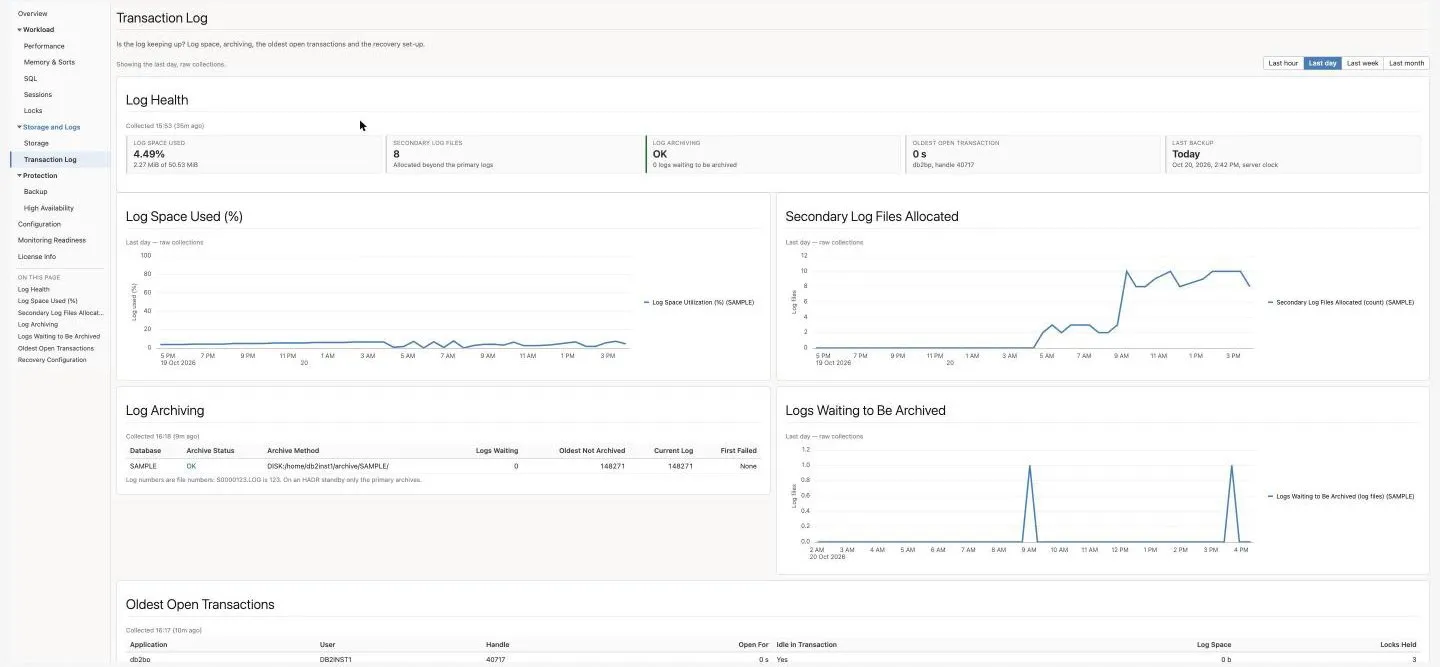Click the Oldest Open Transaction 0 s card
The width and height of the screenshot is (1440, 667).
click(1033, 154)
